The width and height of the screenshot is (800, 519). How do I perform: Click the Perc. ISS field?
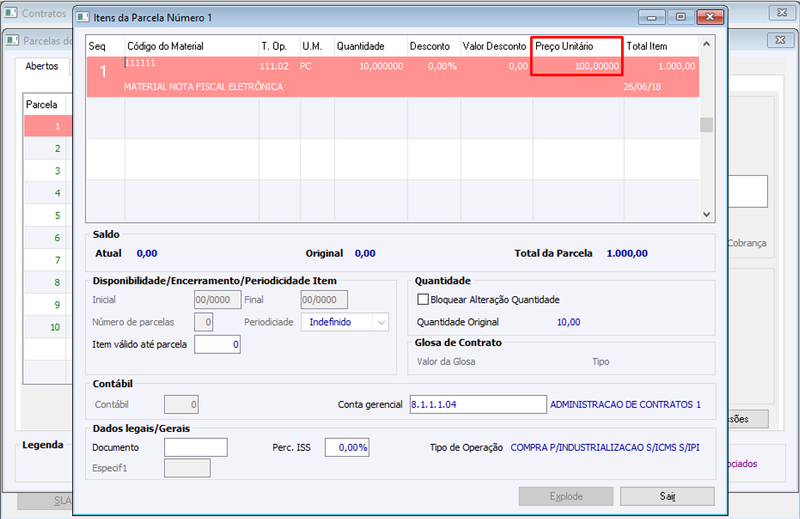[347, 448]
